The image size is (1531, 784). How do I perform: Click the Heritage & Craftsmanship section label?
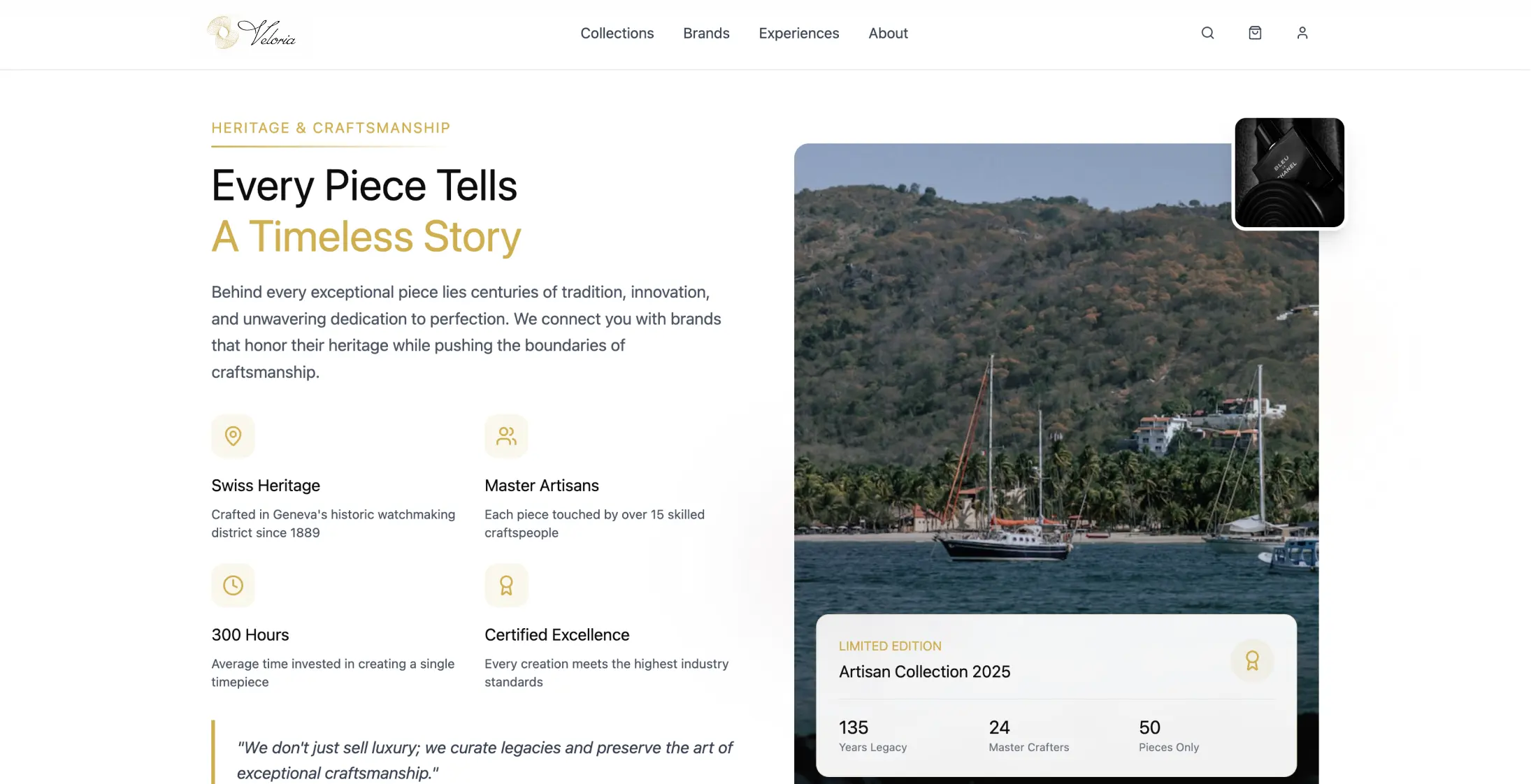click(x=331, y=128)
